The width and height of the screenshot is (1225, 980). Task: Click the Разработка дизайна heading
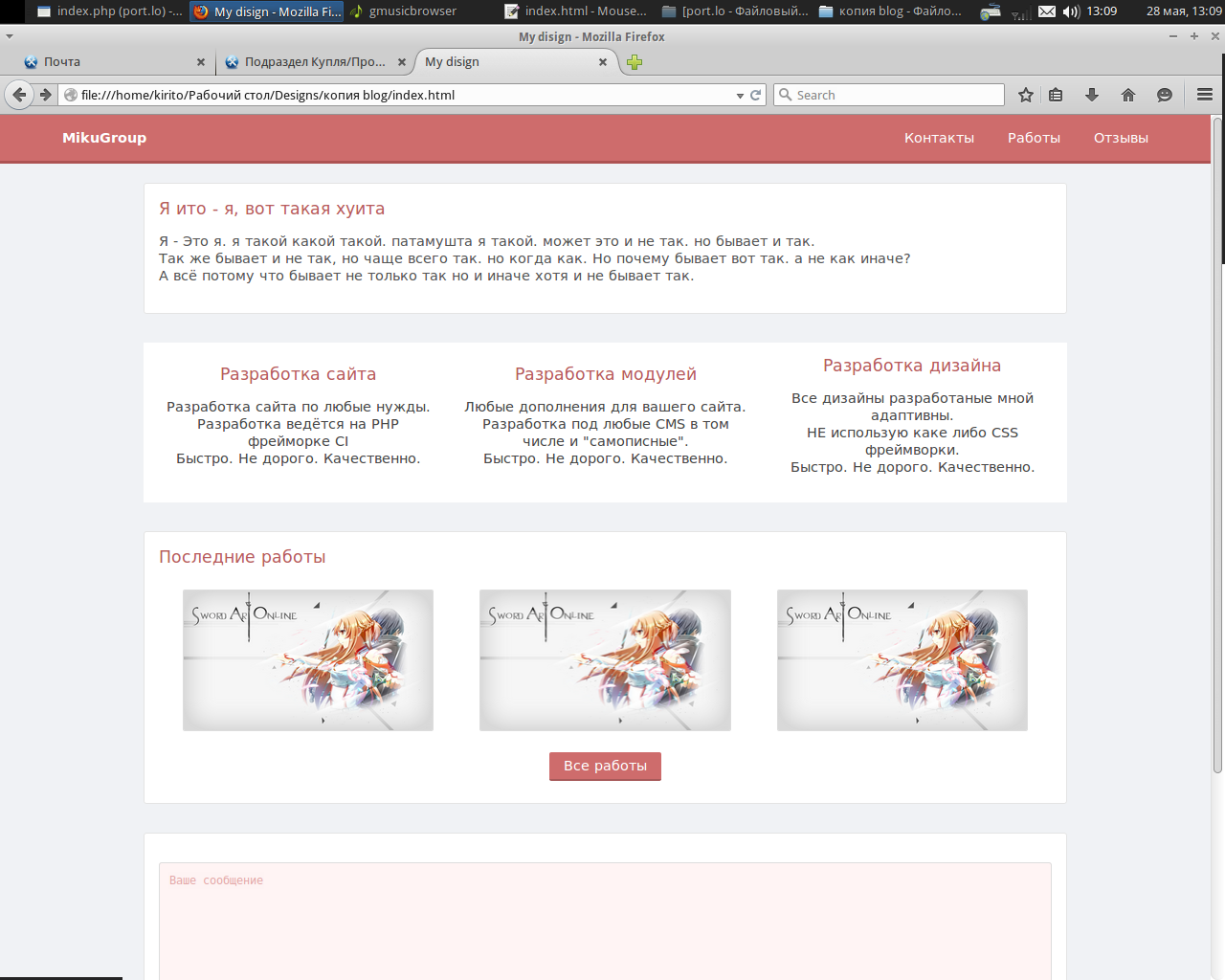tap(912, 366)
